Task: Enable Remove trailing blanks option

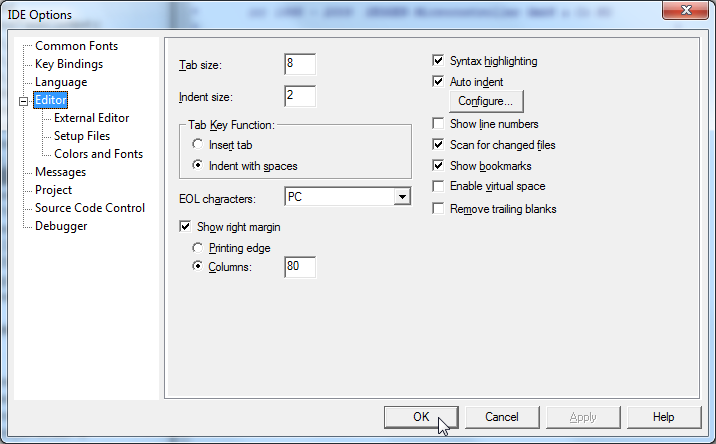Action: [x=438, y=209]
